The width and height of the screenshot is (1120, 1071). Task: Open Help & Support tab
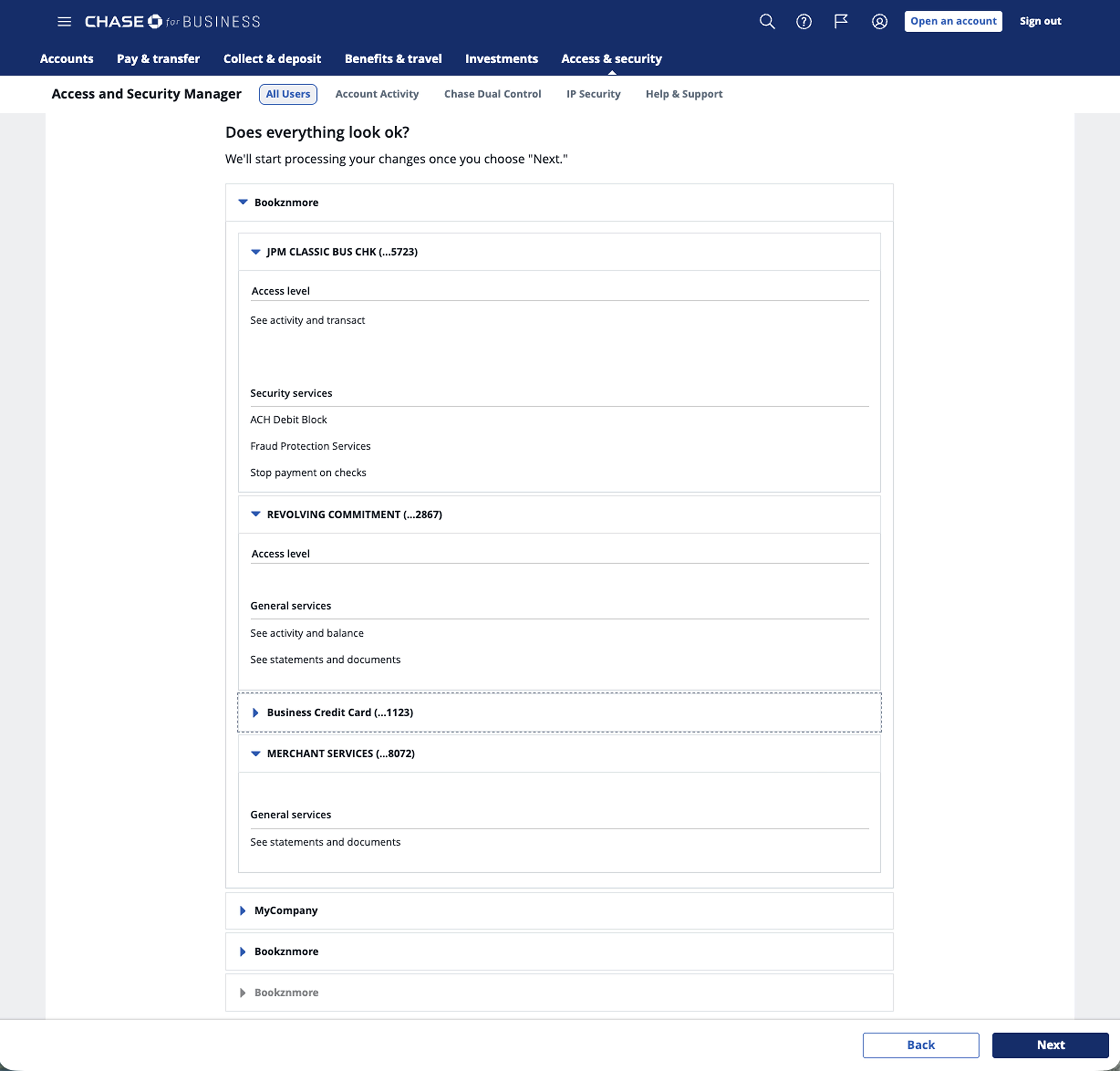click(x=684, y=94)
